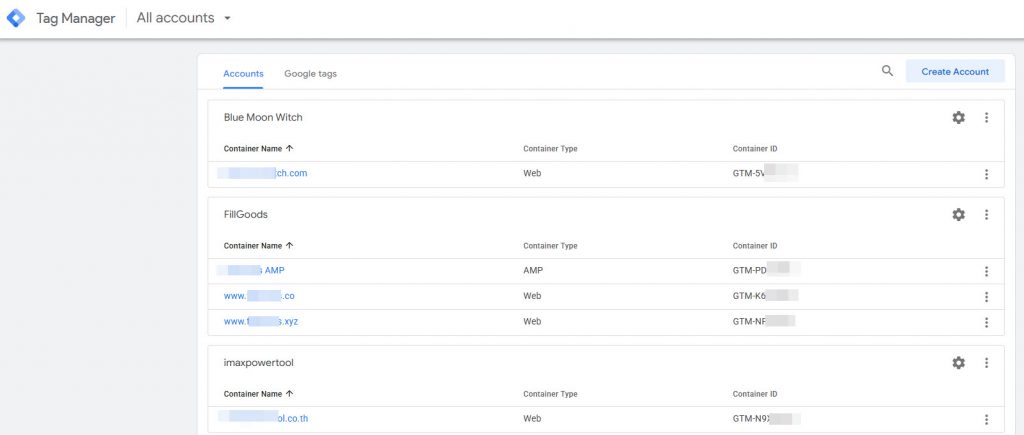1024x435 pixels.
Task: Click the search magnifier icon
Action: click(x=887, y=71)
